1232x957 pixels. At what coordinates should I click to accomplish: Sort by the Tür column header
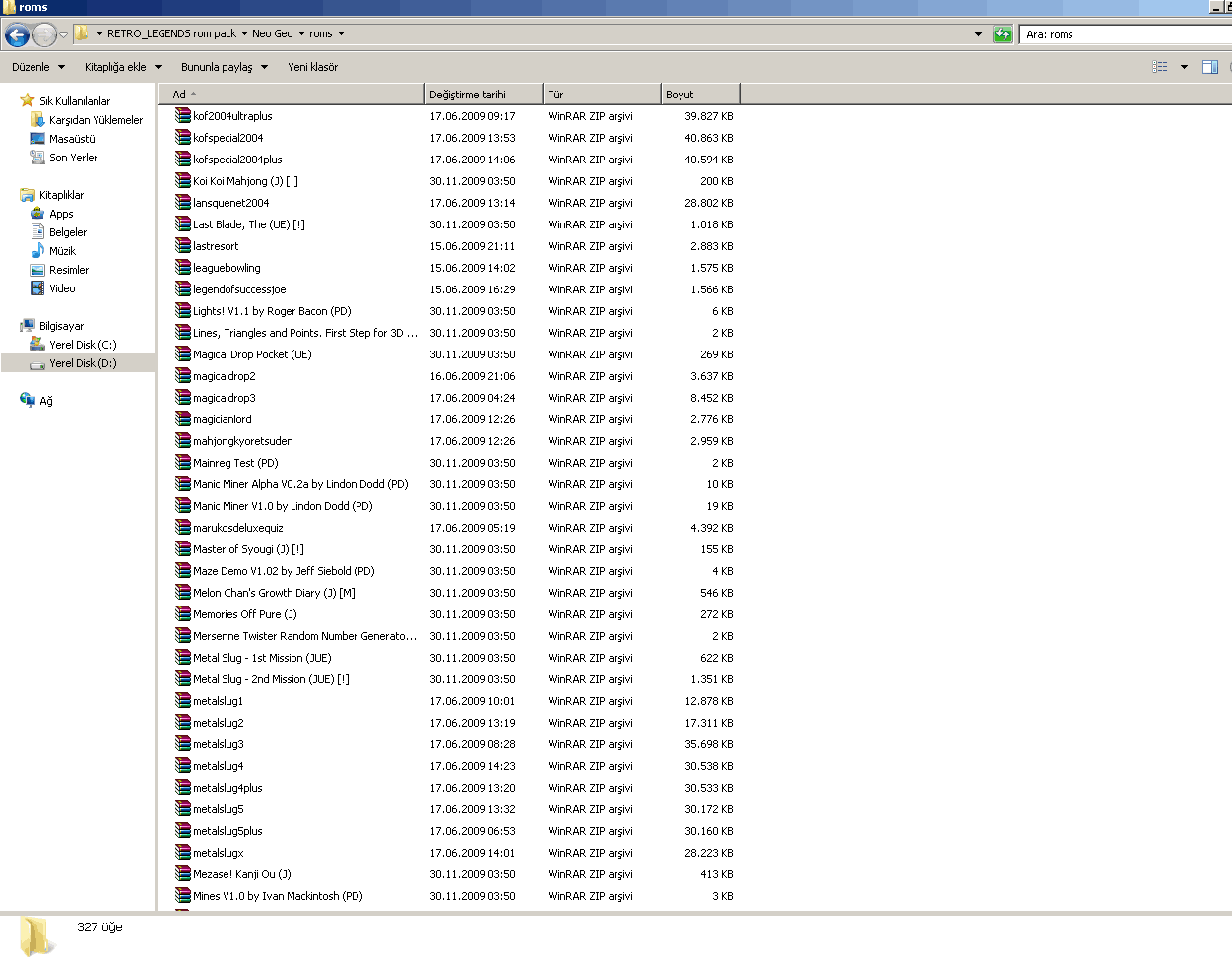tap(602, 95)
